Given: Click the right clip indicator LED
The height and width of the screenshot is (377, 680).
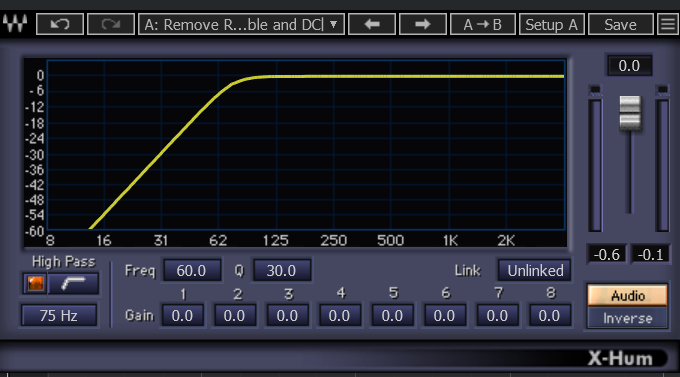Looking at the screenshot, I should pyautogui.click(x=662, y=90).
